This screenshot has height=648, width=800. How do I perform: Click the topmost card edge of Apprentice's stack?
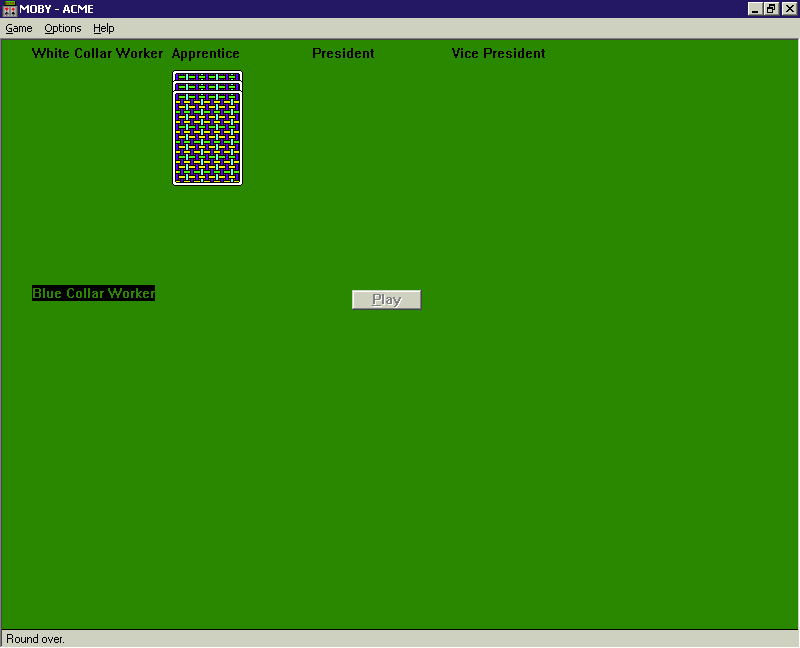pos(208,75)
